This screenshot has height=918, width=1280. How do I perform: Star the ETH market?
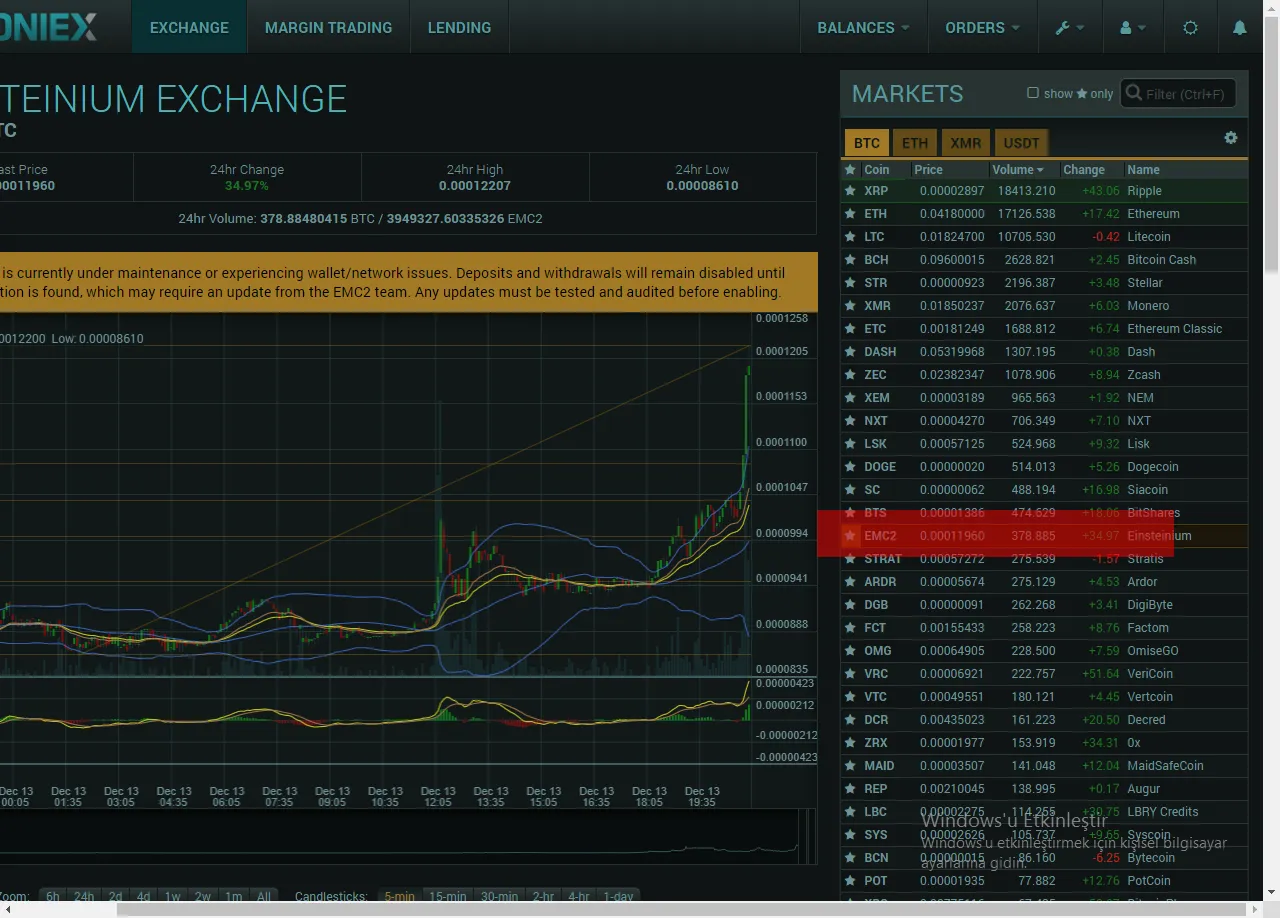(850, 214)
